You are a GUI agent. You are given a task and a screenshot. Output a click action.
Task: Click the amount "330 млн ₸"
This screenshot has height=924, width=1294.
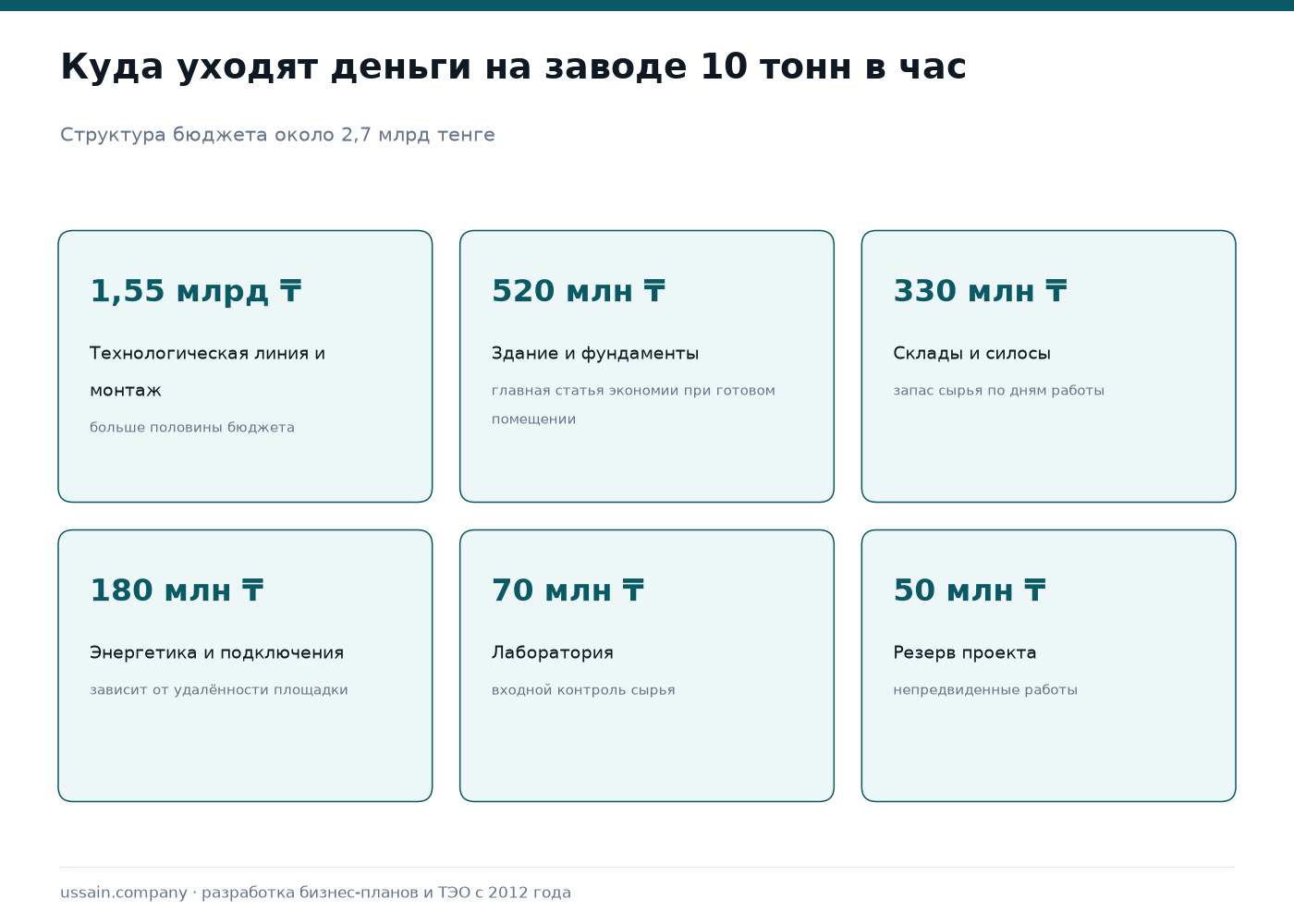pyautogui.click(x=981, y=291)
